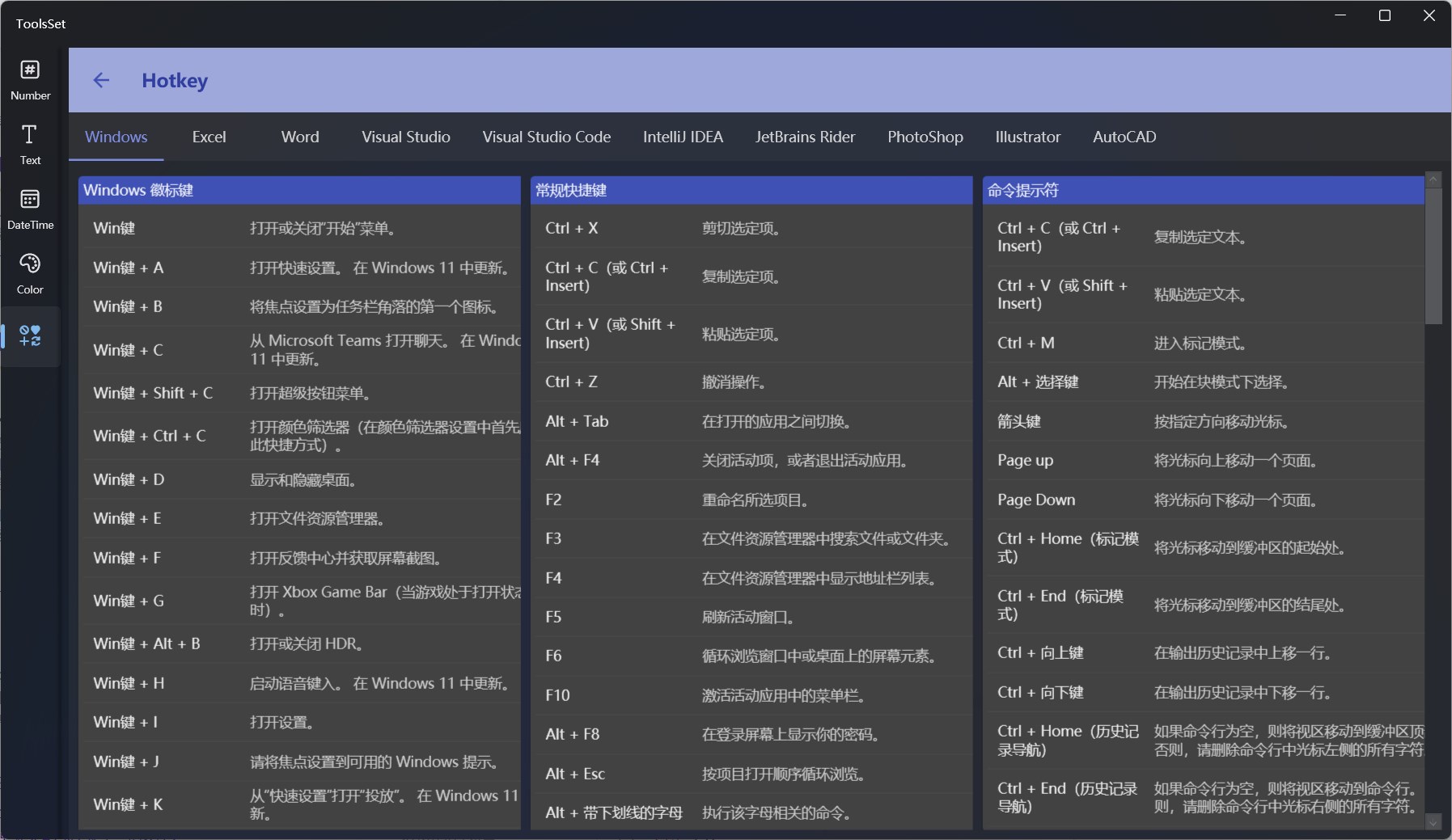Open the Number tools sidebar icon
The height and width of the screenshot is (840, 1452).
coord(30,80)
